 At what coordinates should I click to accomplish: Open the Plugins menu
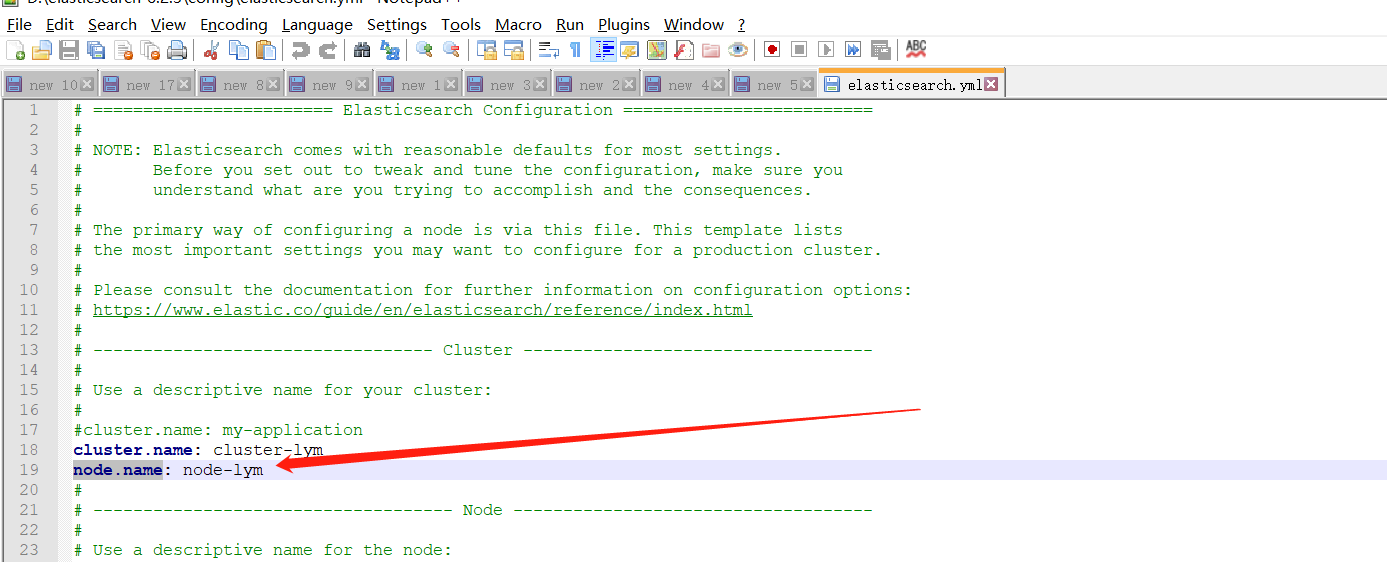click(624, 24)
